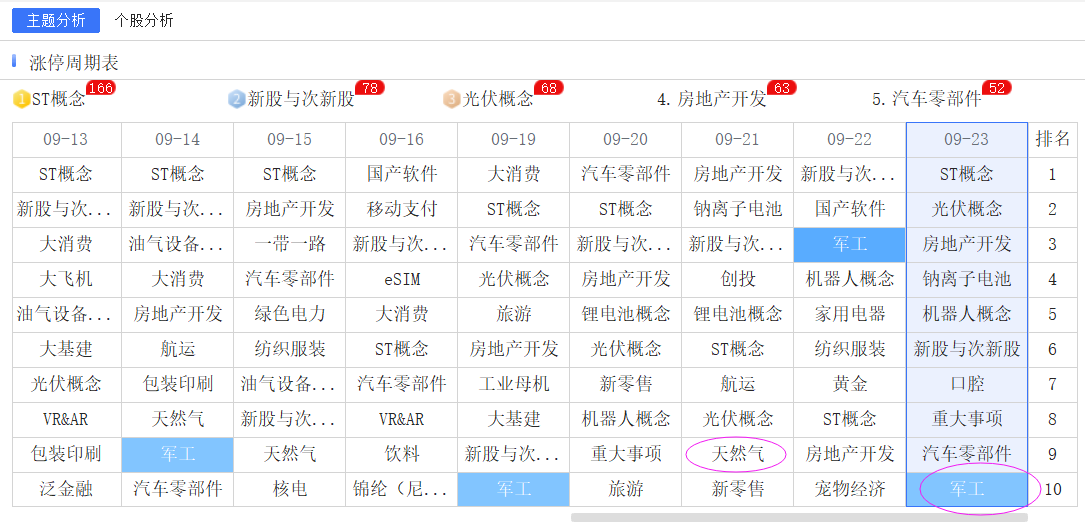Image resolution: width=1085 pixels, height=522 pixels.
Task: Open the 4. 房地产开发 theme link
Action: point(712,100)
